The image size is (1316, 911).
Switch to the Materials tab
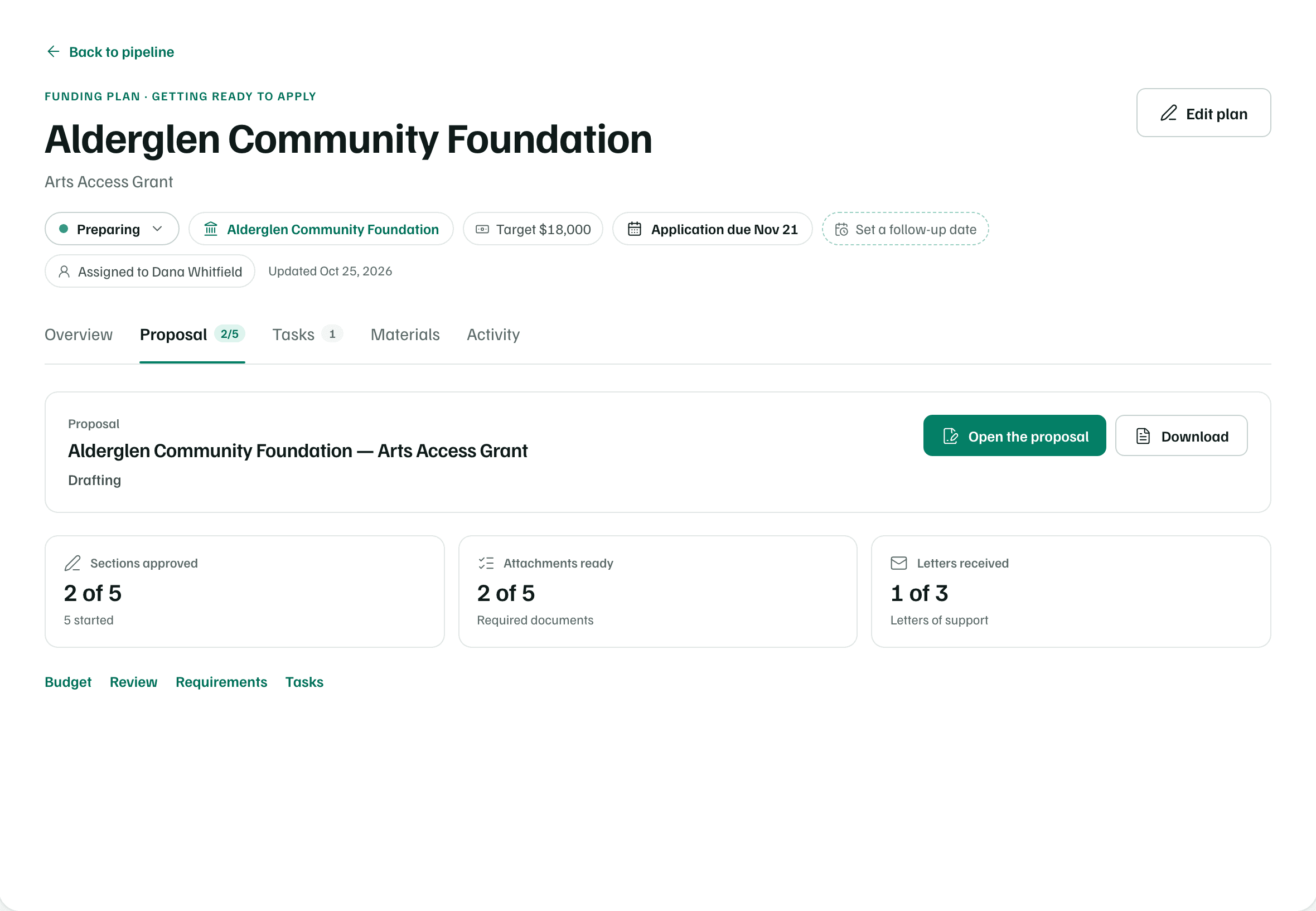[405, 335]
